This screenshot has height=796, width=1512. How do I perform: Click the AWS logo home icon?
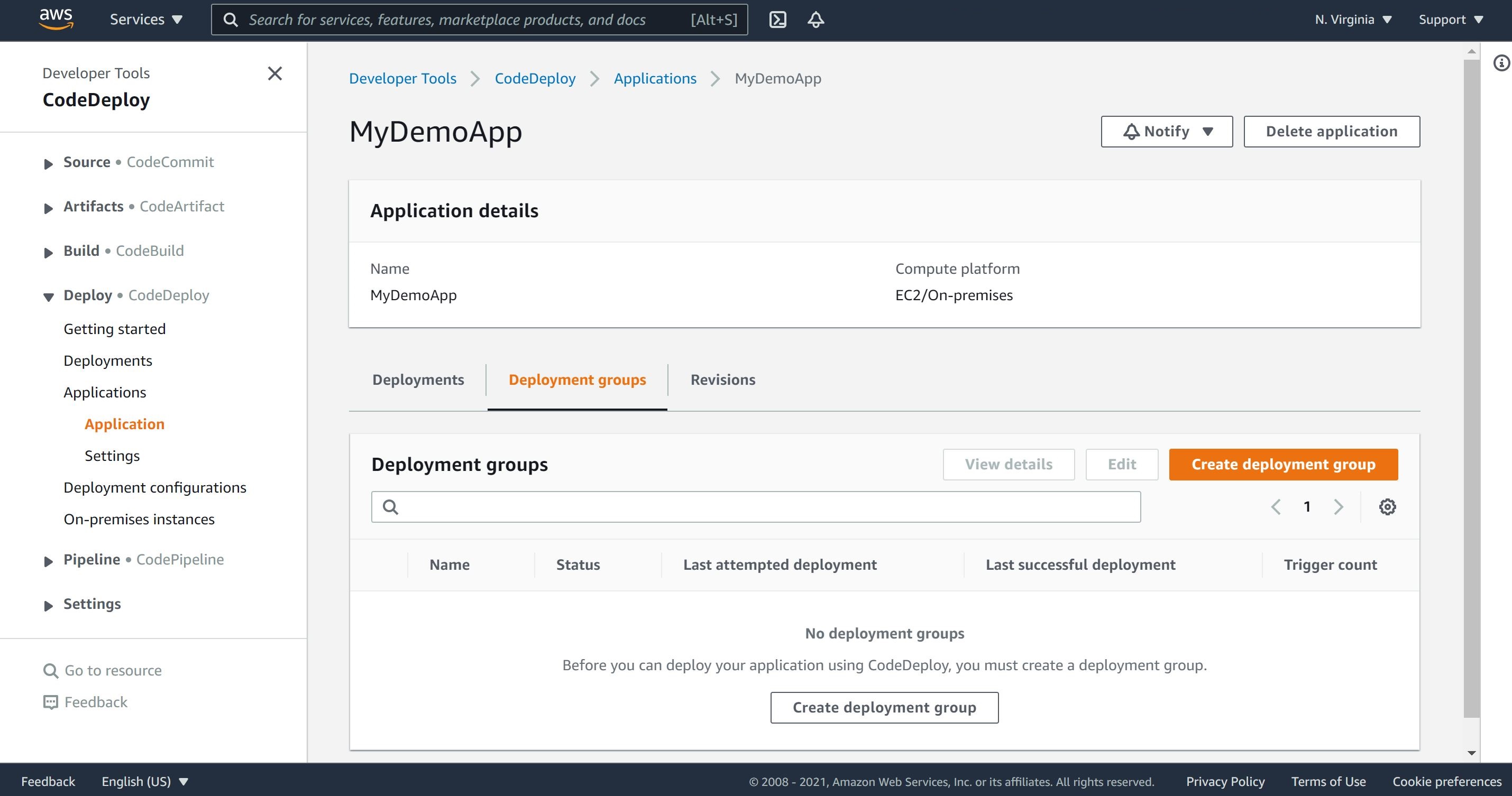click(56, 19)
